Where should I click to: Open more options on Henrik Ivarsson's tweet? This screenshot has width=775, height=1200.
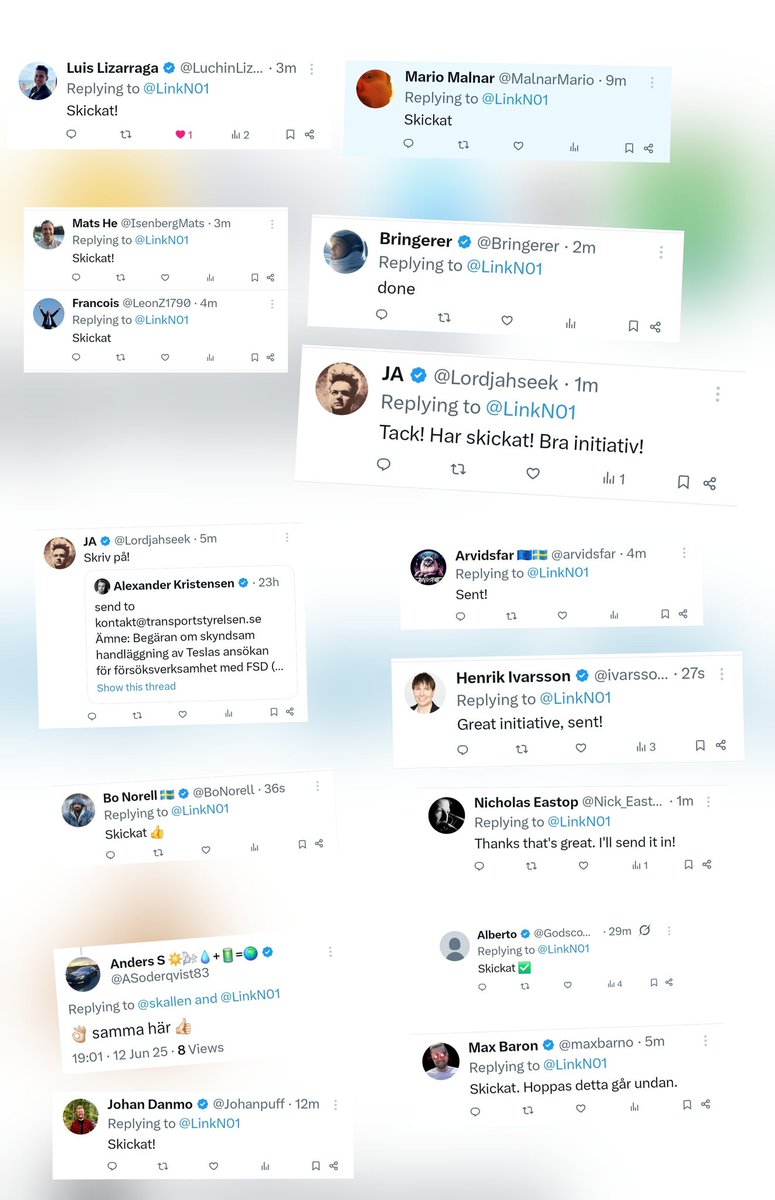click(722, 675)
